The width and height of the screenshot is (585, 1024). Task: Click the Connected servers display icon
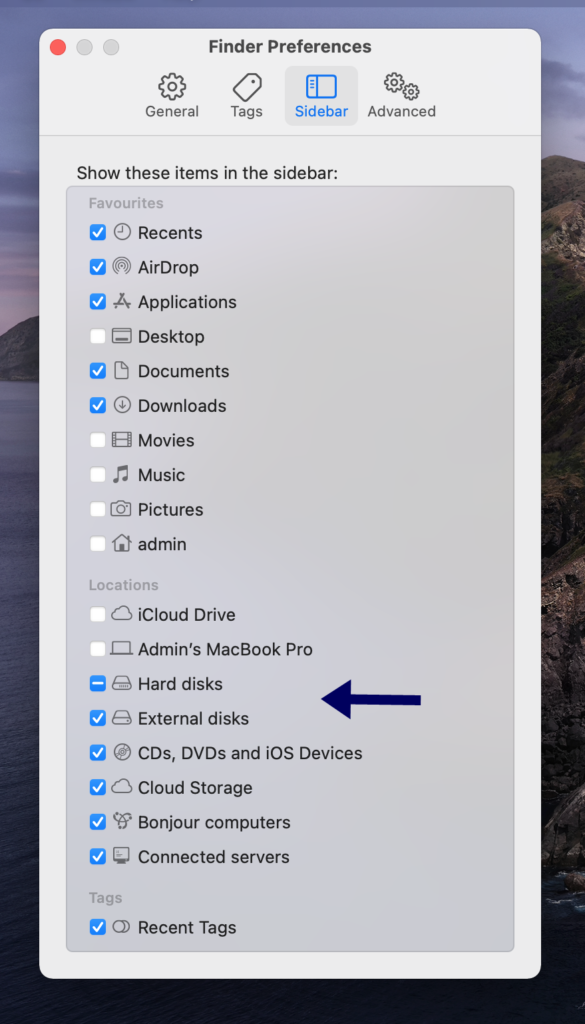pos(124,857)
